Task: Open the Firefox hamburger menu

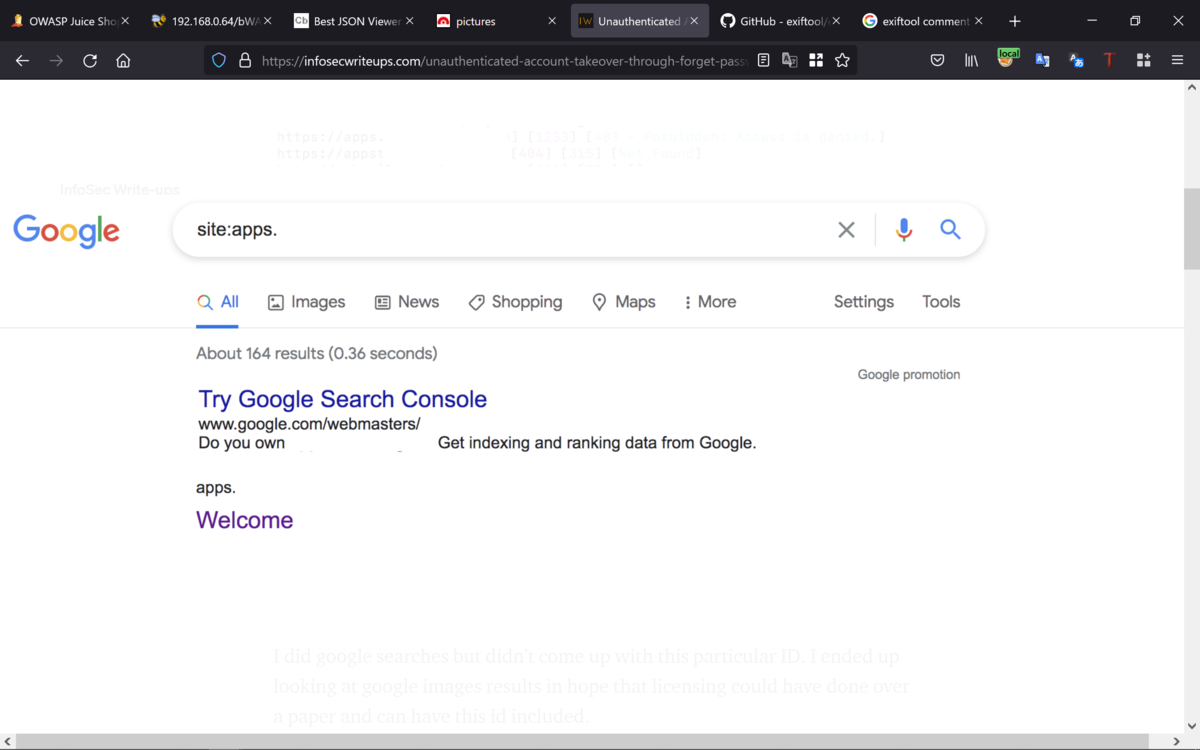Action: tap(1178, 61)
